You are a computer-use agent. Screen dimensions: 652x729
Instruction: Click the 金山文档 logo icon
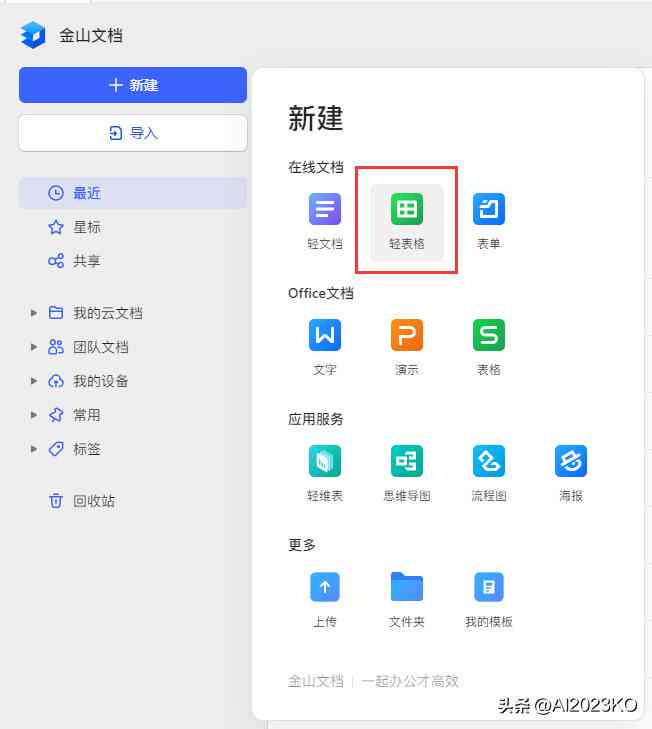pyautogui.click(x=33, y=35)
